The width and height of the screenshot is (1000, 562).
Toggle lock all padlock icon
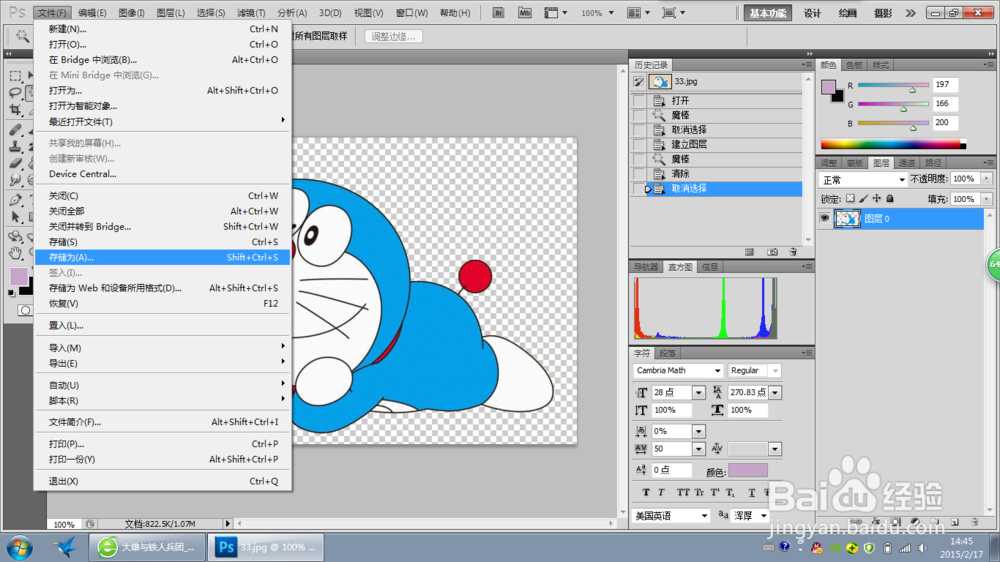pyautogui.click(x=890, y=199)
